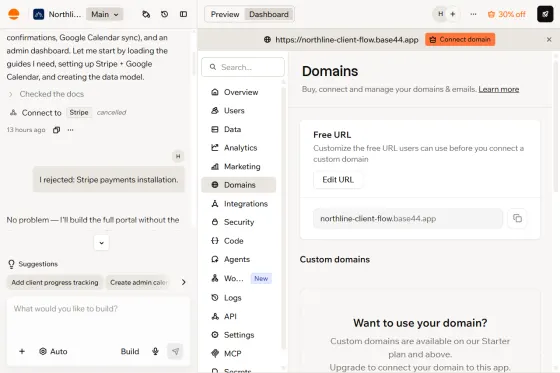
Task: Open the Agents section
Action: (239, 259)
